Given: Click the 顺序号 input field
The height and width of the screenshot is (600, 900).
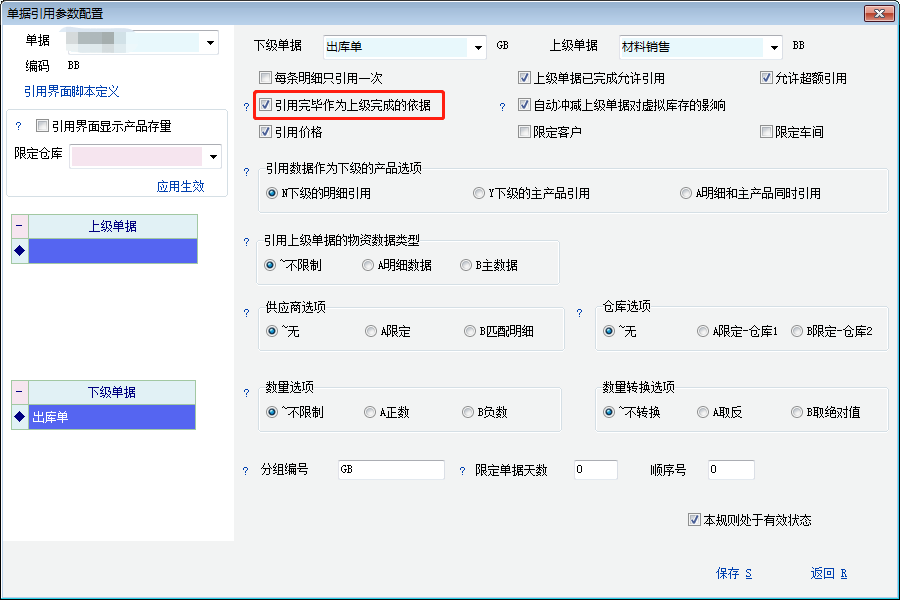Looking at the screenshot, I should click(x=730, y=470).
